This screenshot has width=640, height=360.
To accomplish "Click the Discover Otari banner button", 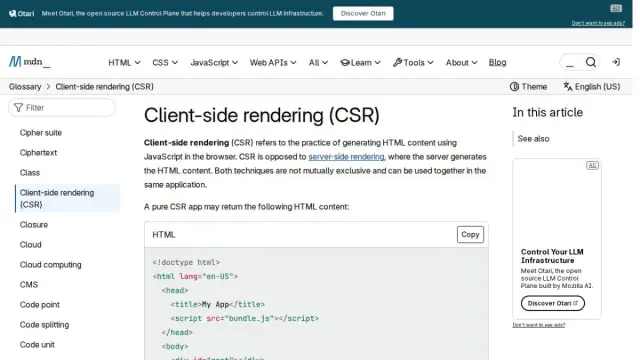I will (363, 13).
